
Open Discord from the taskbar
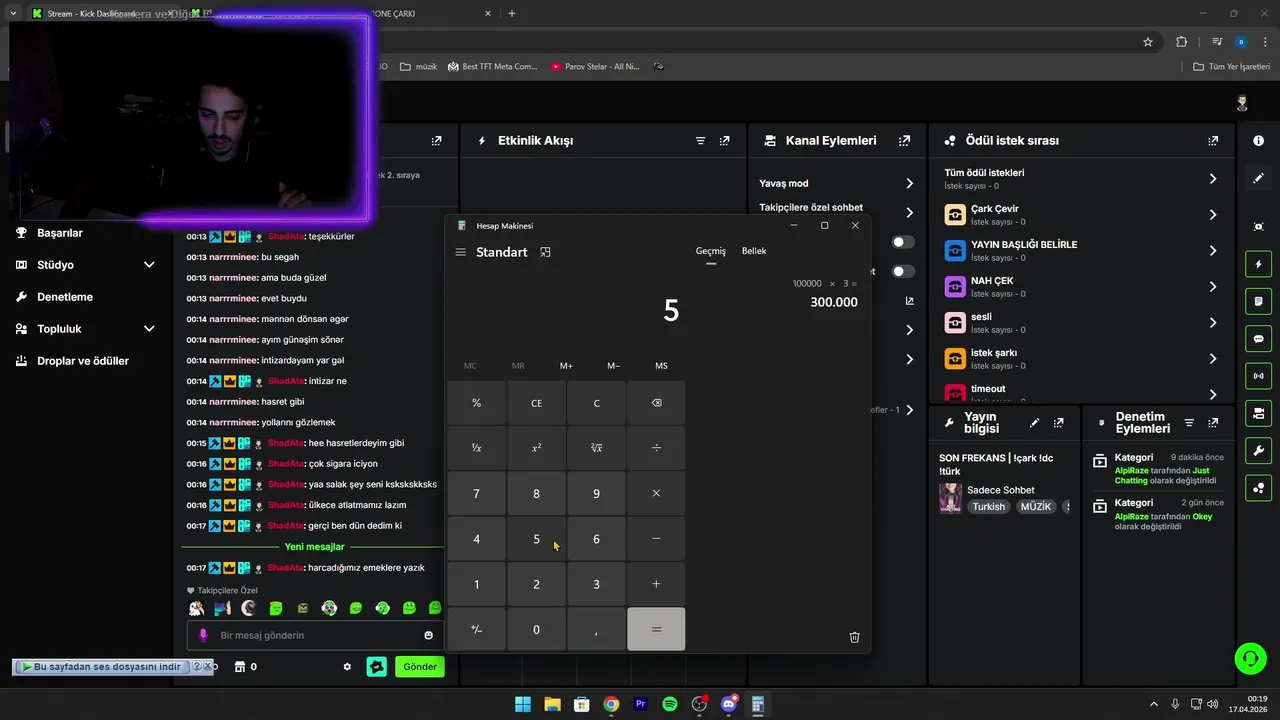pyautogui.click(x=729, y=704)
